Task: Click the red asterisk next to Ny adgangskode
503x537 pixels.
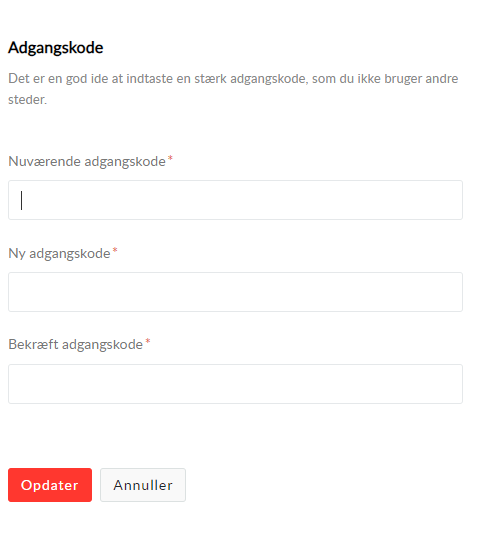Action: pos(115,251)
